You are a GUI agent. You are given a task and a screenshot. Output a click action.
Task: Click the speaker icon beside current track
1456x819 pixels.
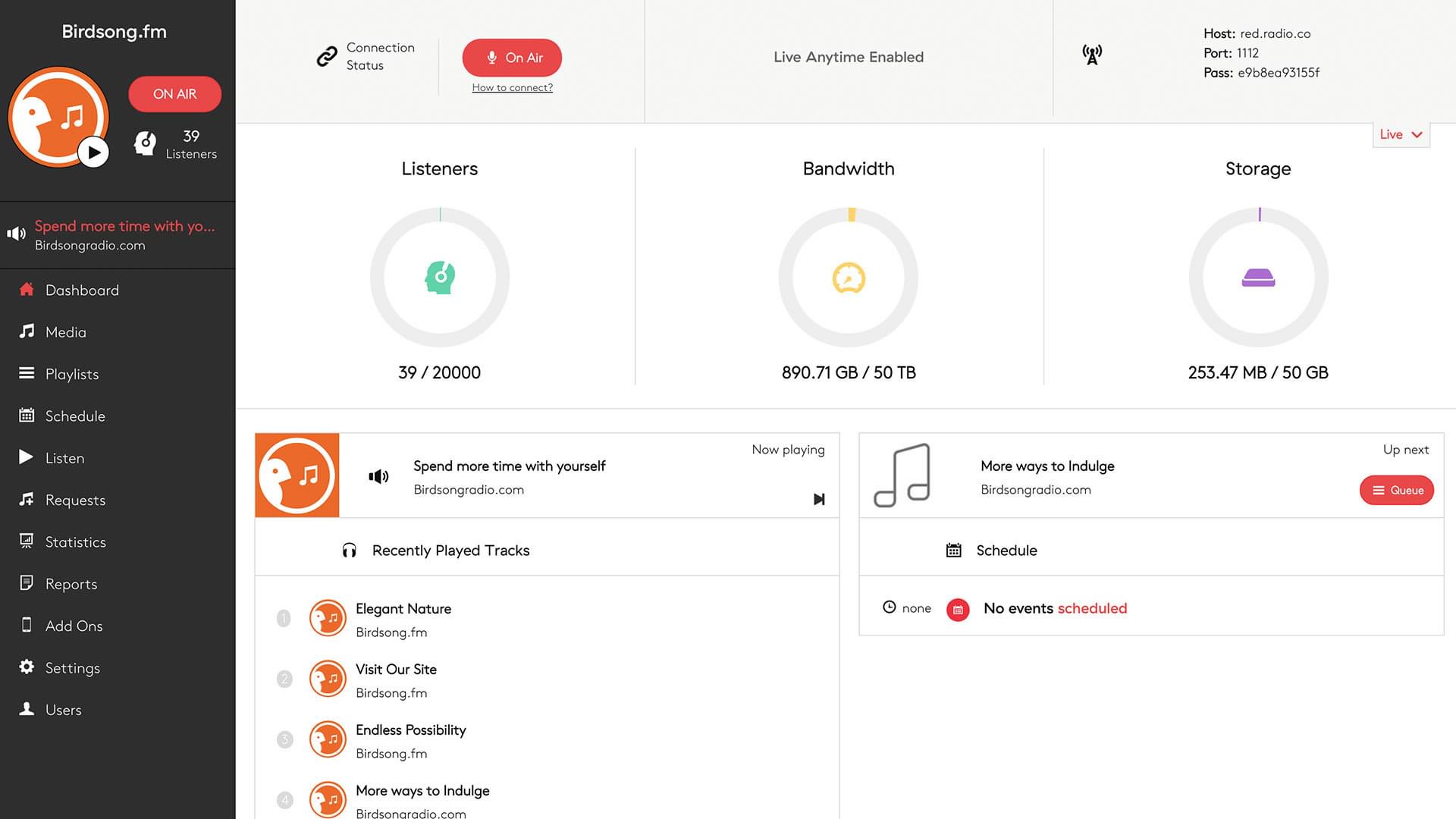tap(378, 476)
